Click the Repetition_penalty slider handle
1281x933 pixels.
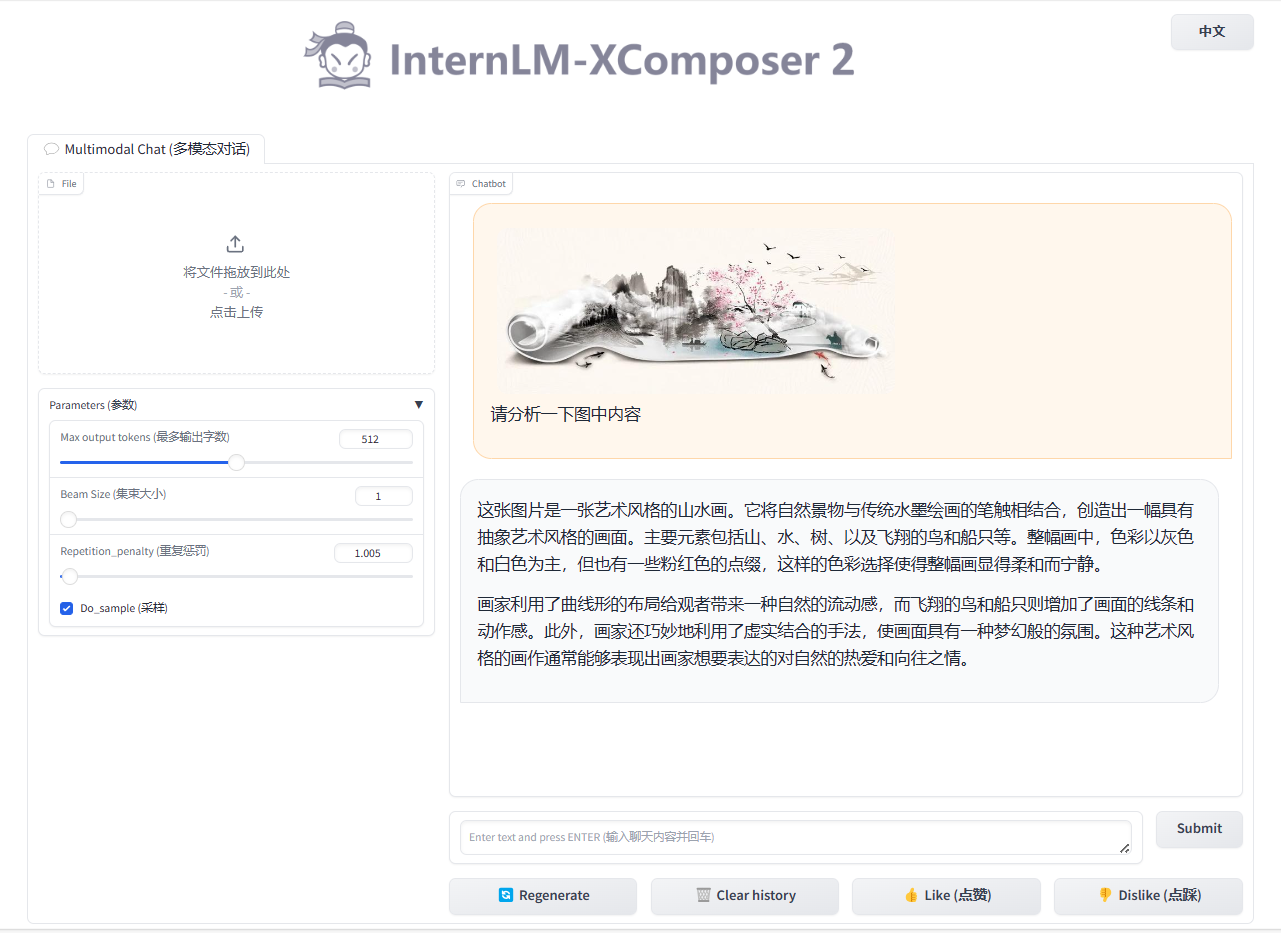point(70,576)
